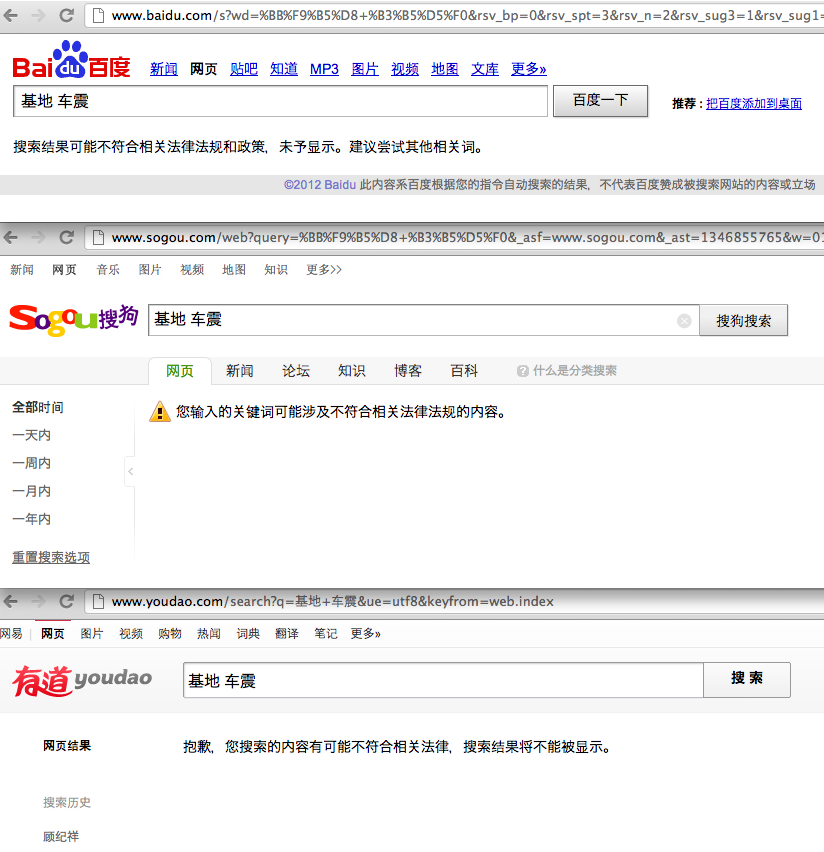Click 网易 link in Youdao top bar
The height and width of the screenshot is (852, 824).
tap(11, 634)
